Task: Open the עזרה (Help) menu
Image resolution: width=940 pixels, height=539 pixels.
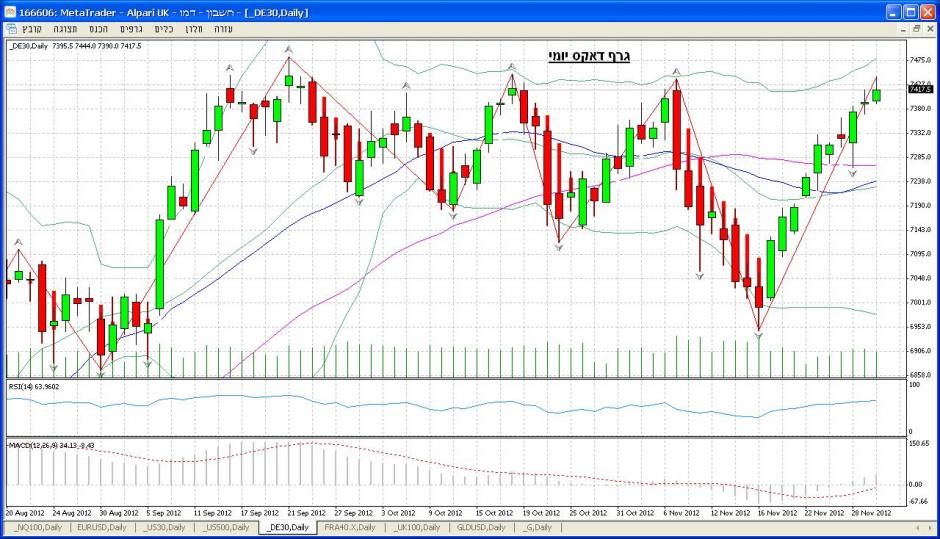Action: pyautogui.click(x=224, y=29)
